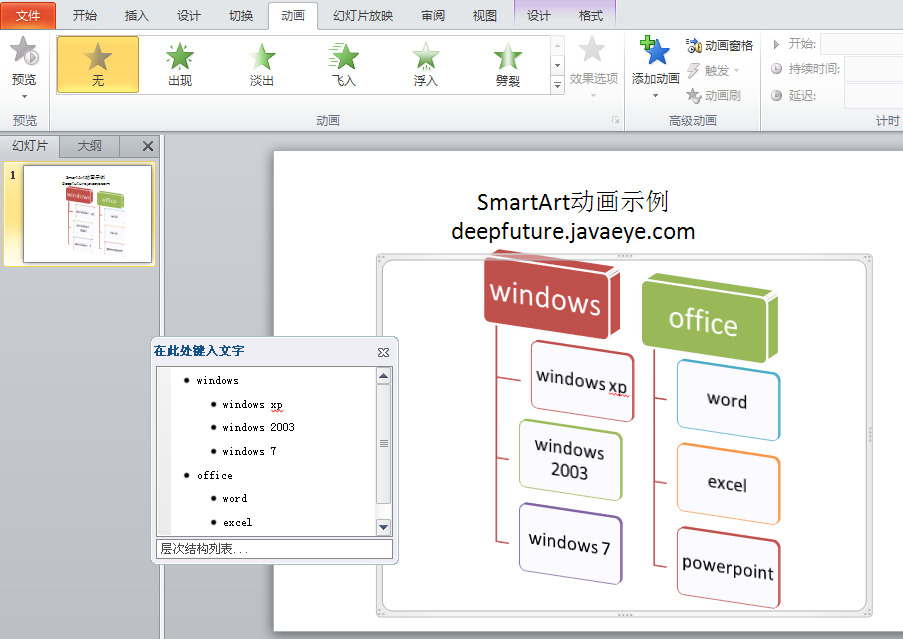This screenshot has height=639, width=903.
Task: Switch to the View (视图) tab
Action: coord(485,16)
